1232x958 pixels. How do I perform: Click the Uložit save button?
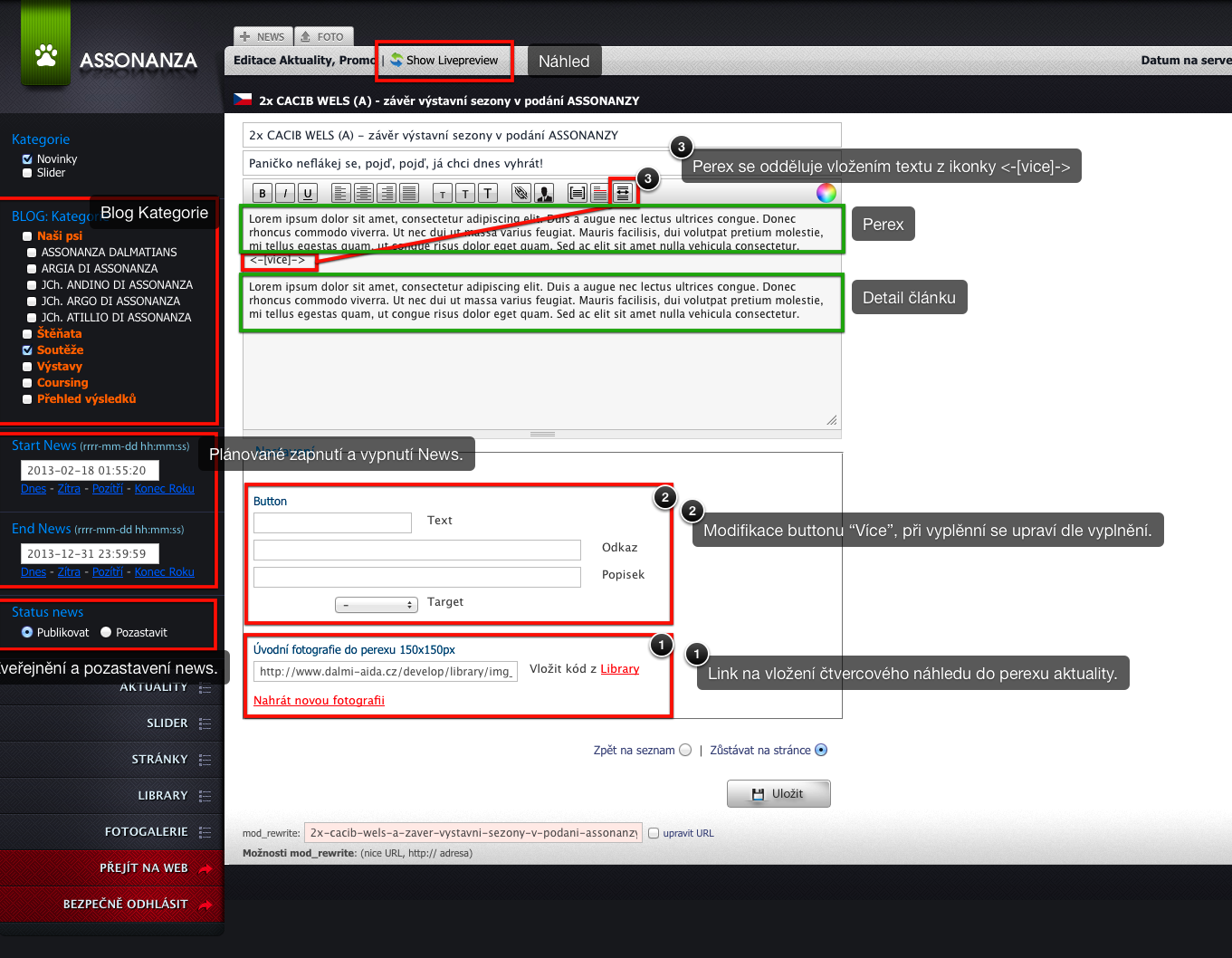click(x=778, y=793)
